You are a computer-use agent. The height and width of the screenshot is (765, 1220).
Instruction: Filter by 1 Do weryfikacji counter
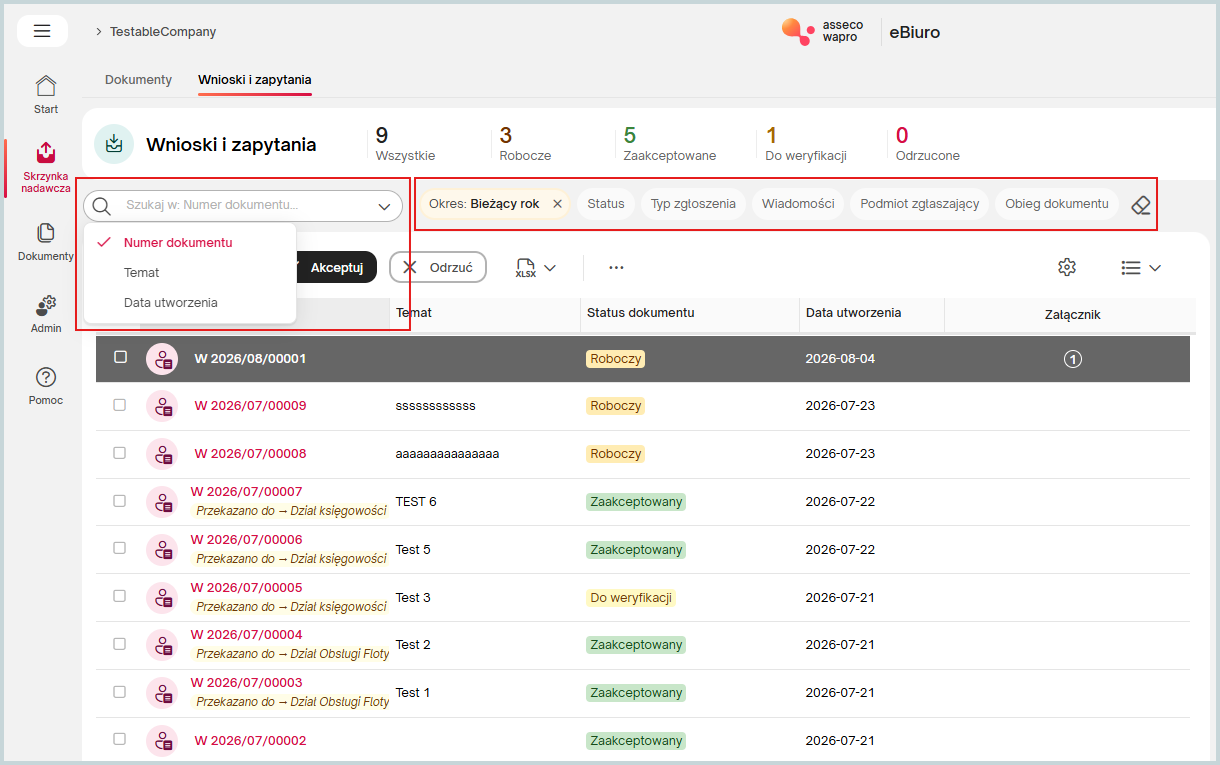pos(806,144)
